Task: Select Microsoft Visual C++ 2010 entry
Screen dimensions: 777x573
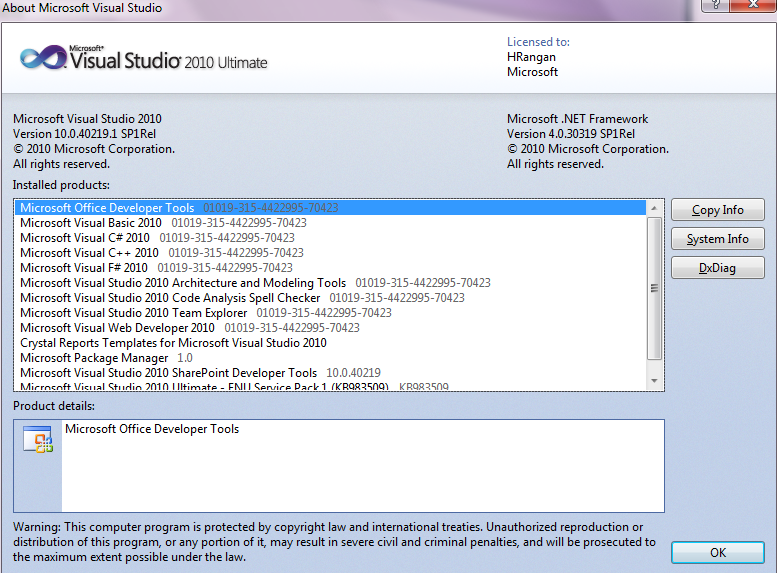Action: click(x=89, y=253)
